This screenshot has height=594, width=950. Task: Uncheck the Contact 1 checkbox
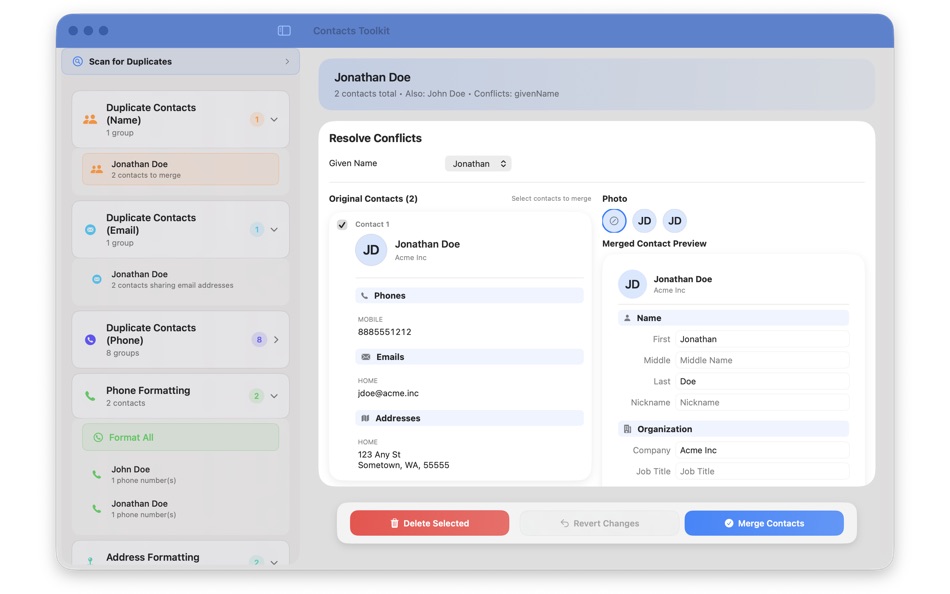click(x=341, y=224)
